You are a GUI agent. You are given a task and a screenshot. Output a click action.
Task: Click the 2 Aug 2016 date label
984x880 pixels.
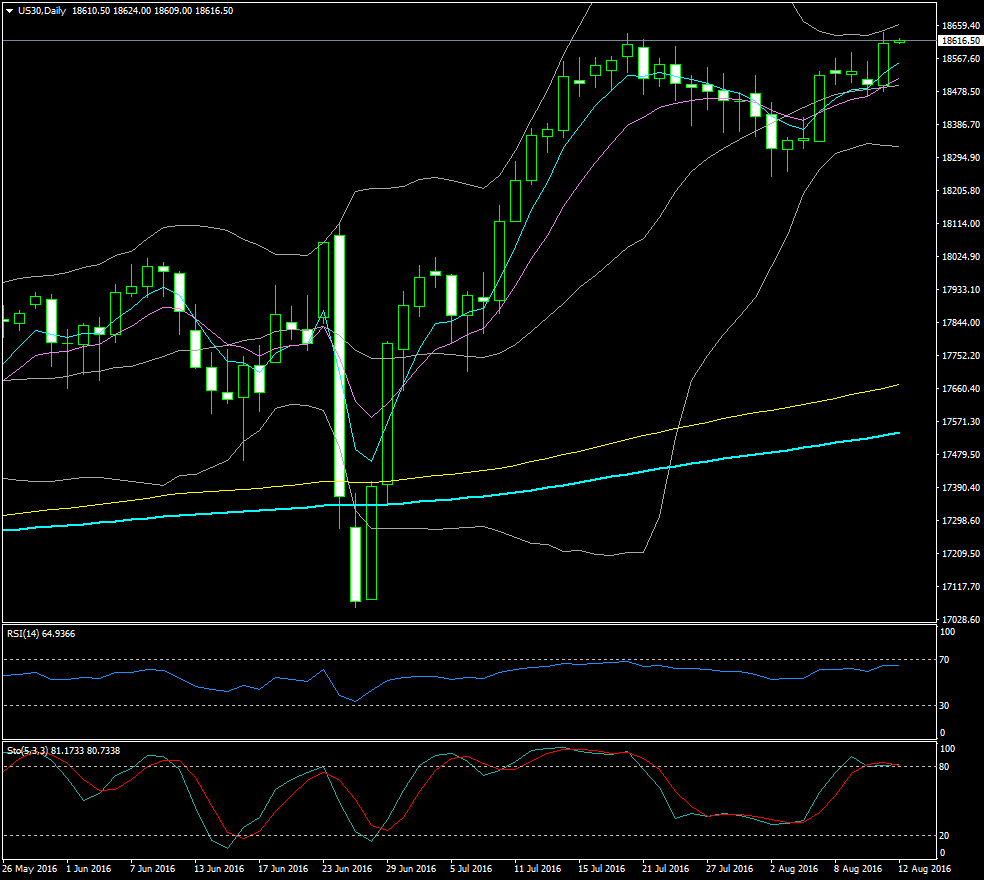coord(794,869)
